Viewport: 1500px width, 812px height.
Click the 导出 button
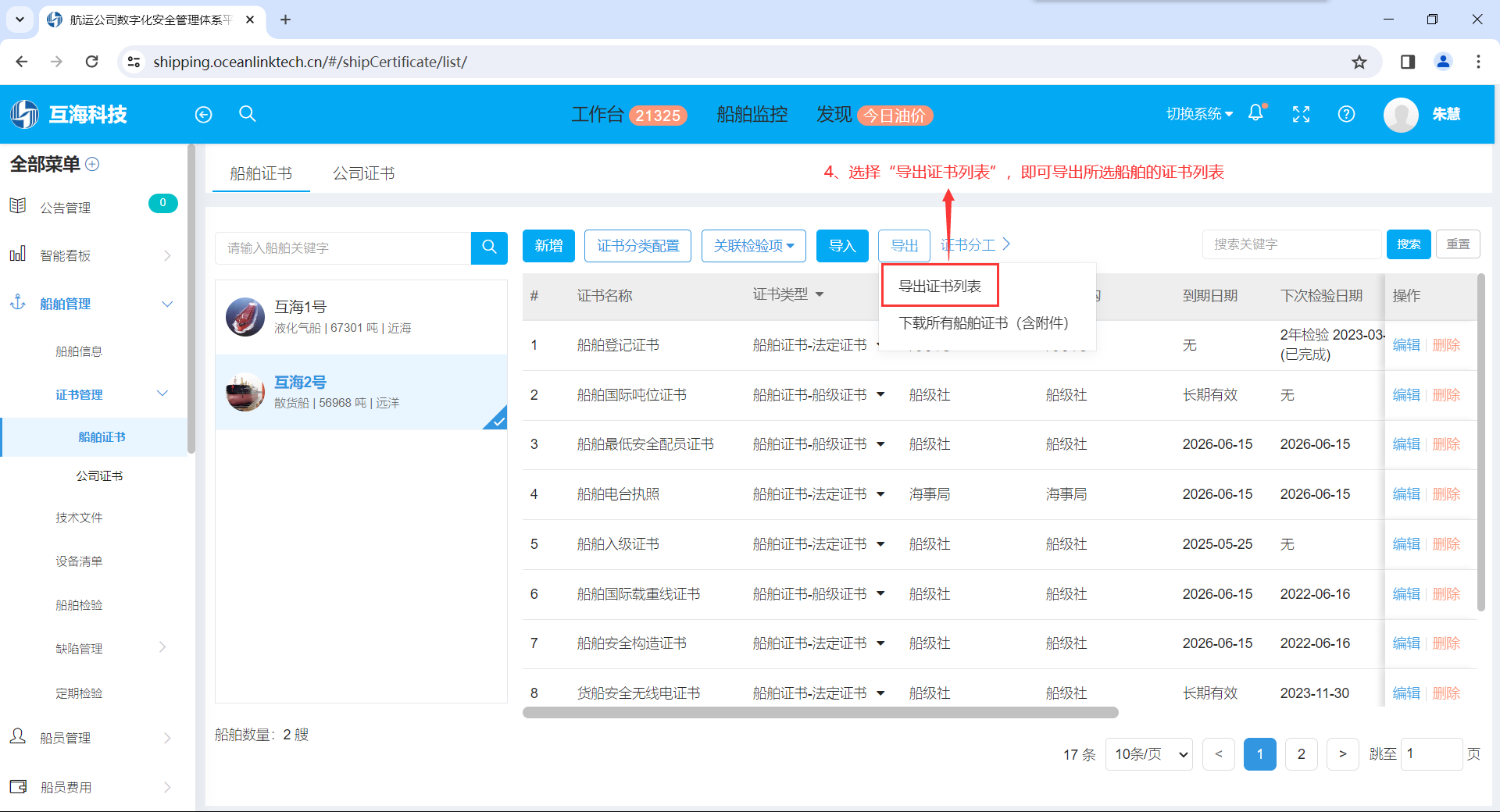point(904,246)
